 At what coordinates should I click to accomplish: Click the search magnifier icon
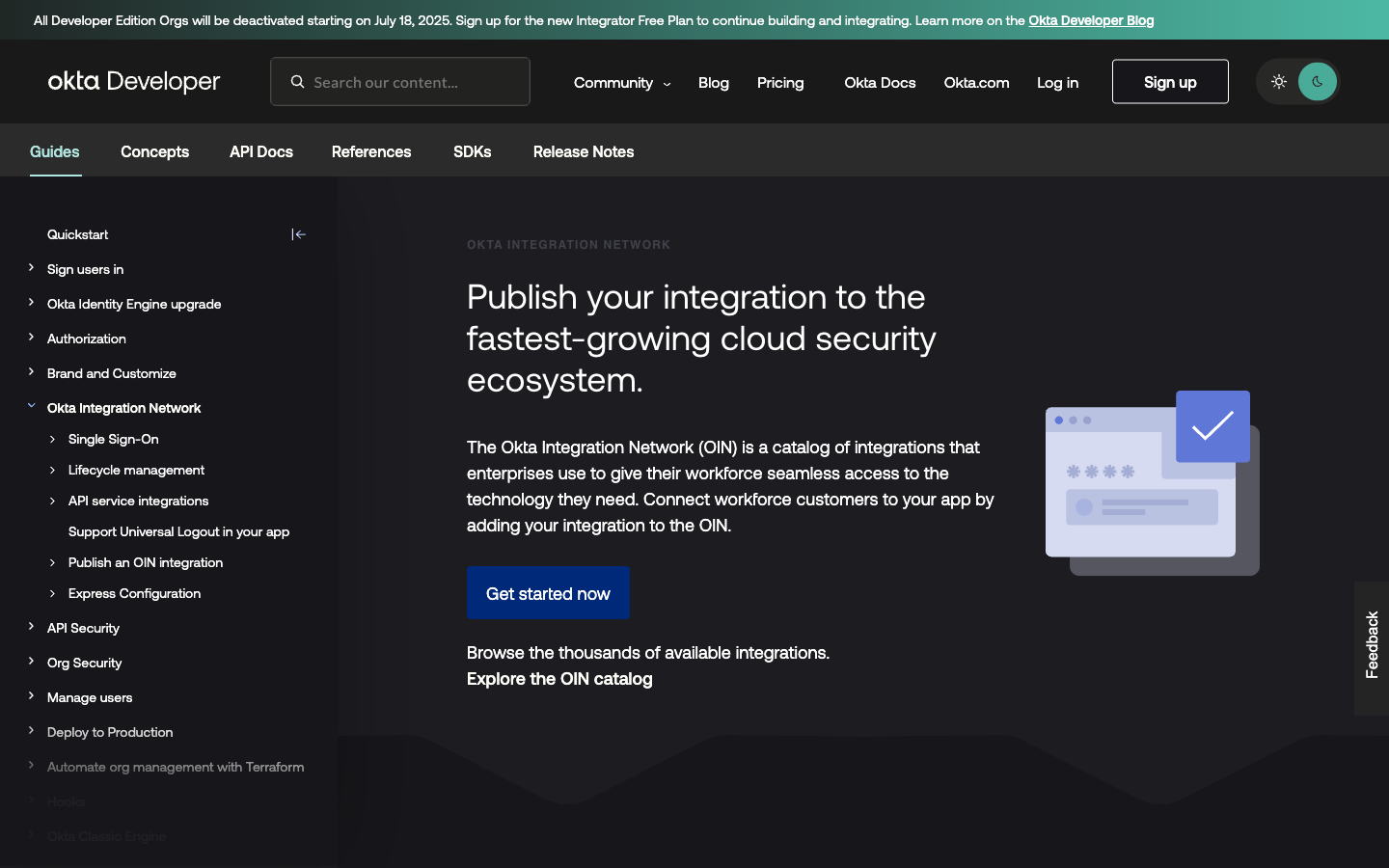(298, 82)
